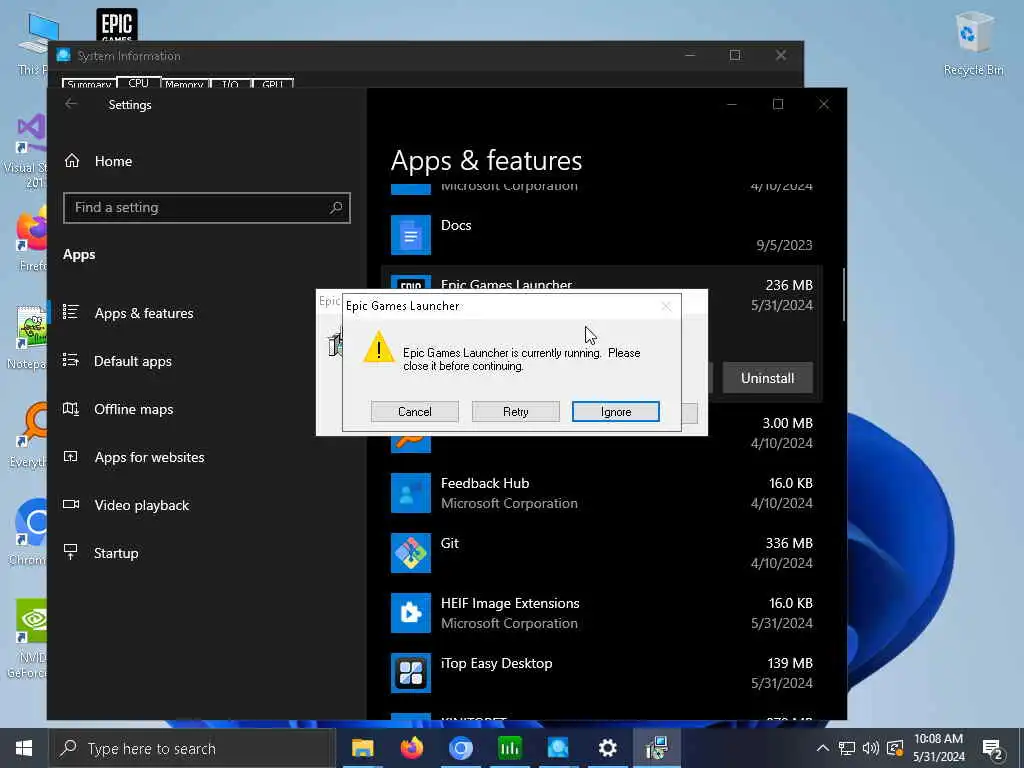Click the magnifier icon in the Find a setting box
The image size is (1024, 768).
(336, 208)
